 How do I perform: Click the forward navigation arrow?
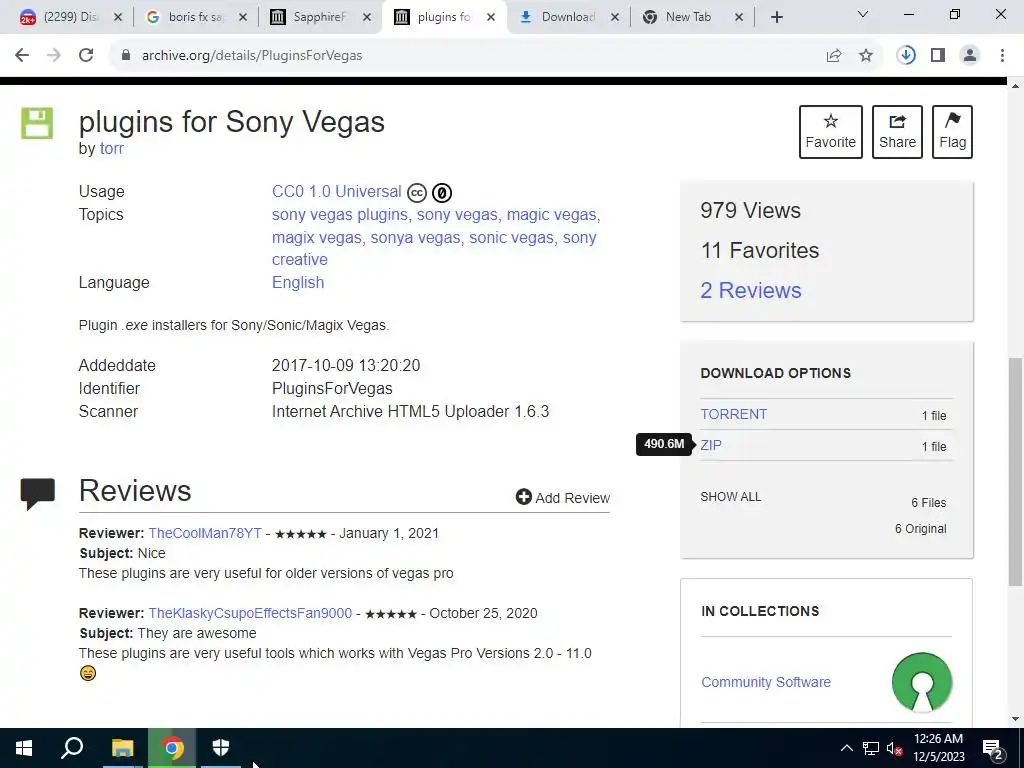[x=54, y=56]
